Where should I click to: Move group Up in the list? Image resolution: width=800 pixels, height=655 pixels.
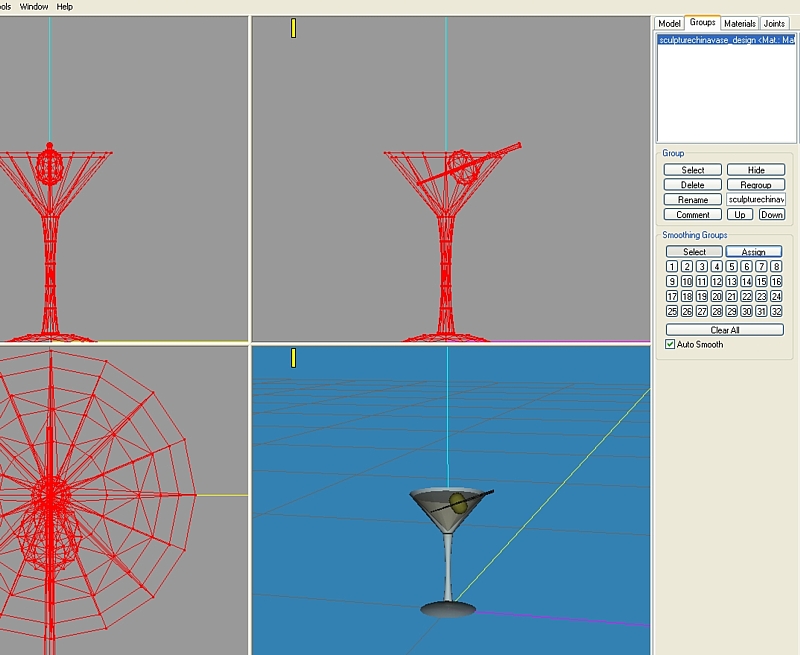point(740,215)
